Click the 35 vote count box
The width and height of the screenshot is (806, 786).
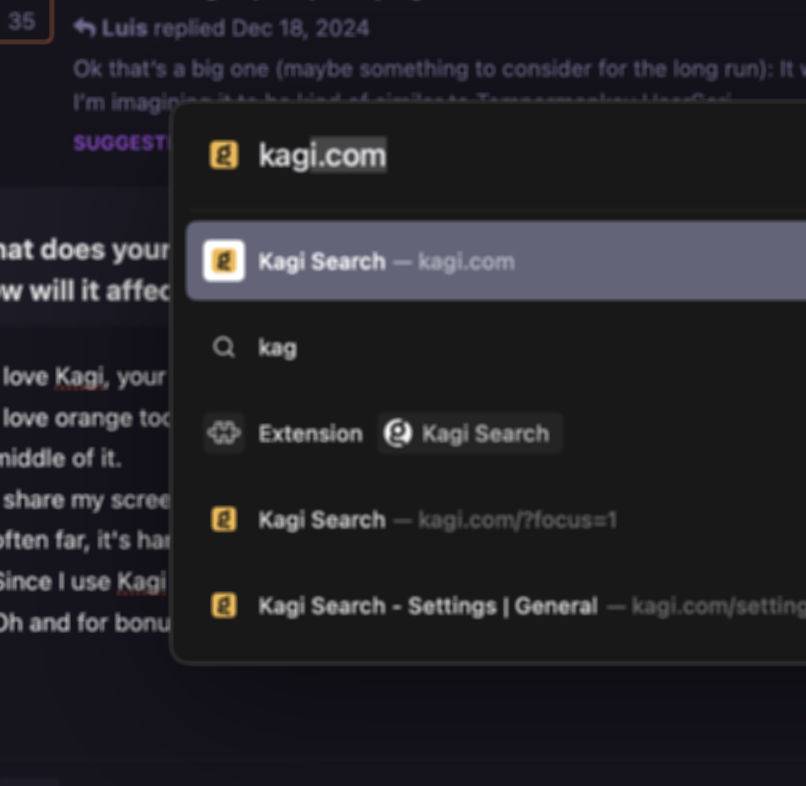[22, 22]
